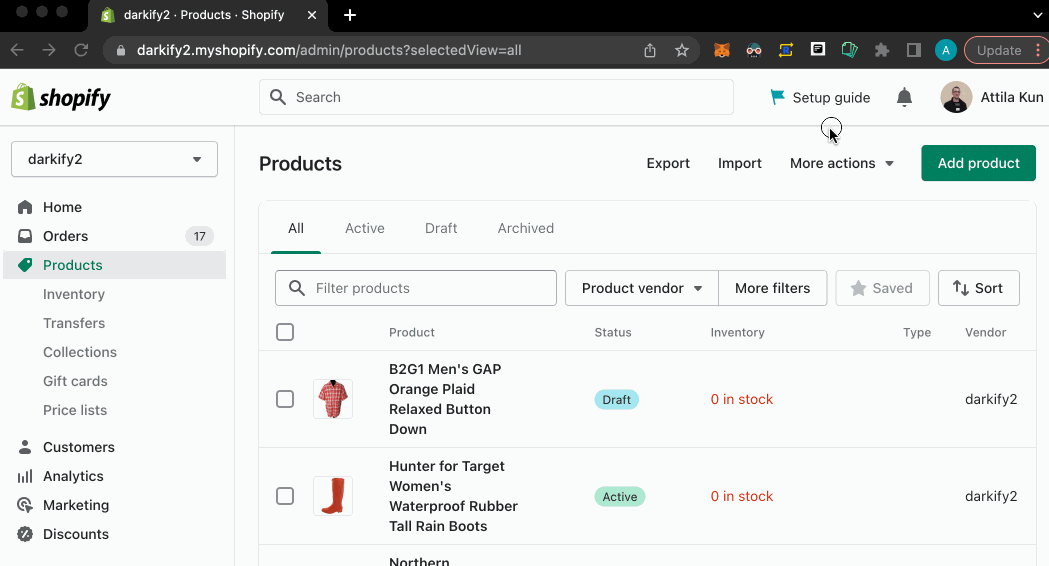
Task: Check the B2G1 Men's GAP shirt checkbox
Action: (285, 399)
